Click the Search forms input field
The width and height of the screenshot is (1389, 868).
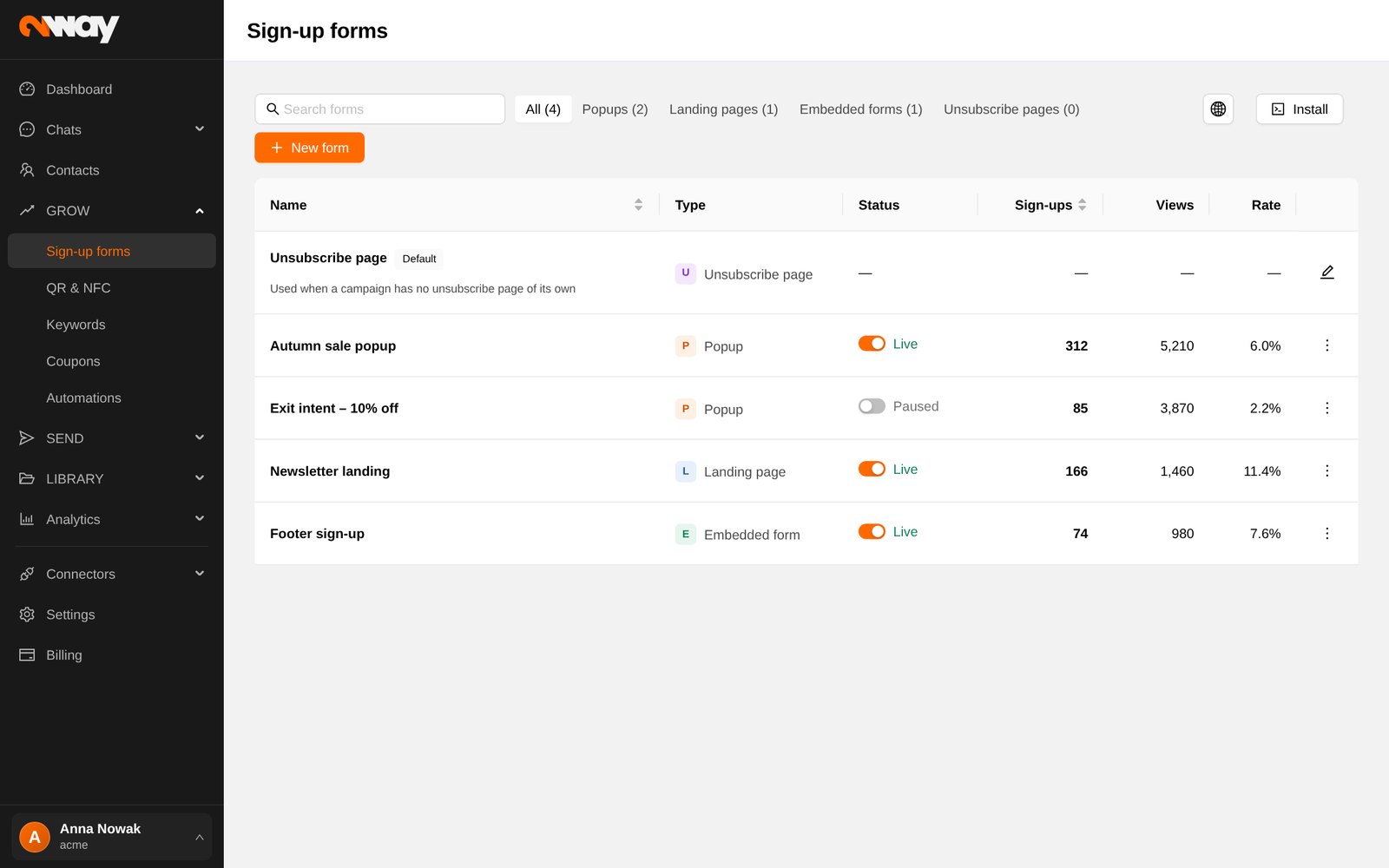pyautogui.click(x=380, y=109)
